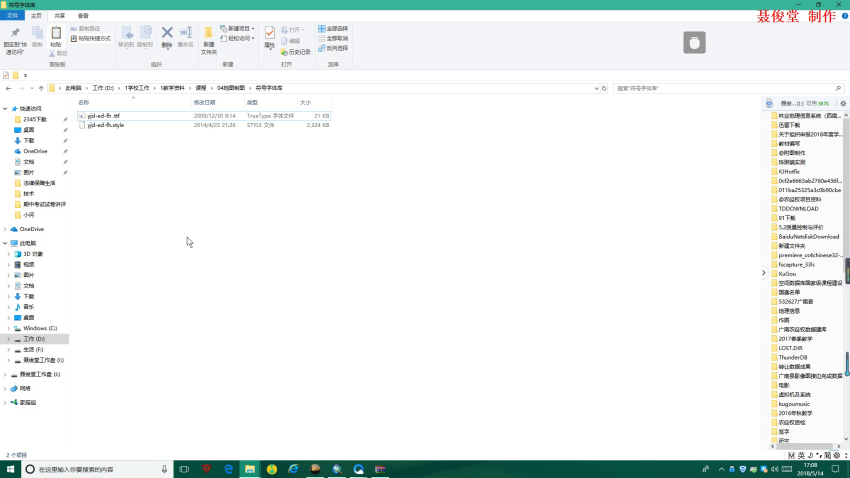850x478 pixels.
Task: Open 2345下载 in quick access
Action: (x=35, y=119)
